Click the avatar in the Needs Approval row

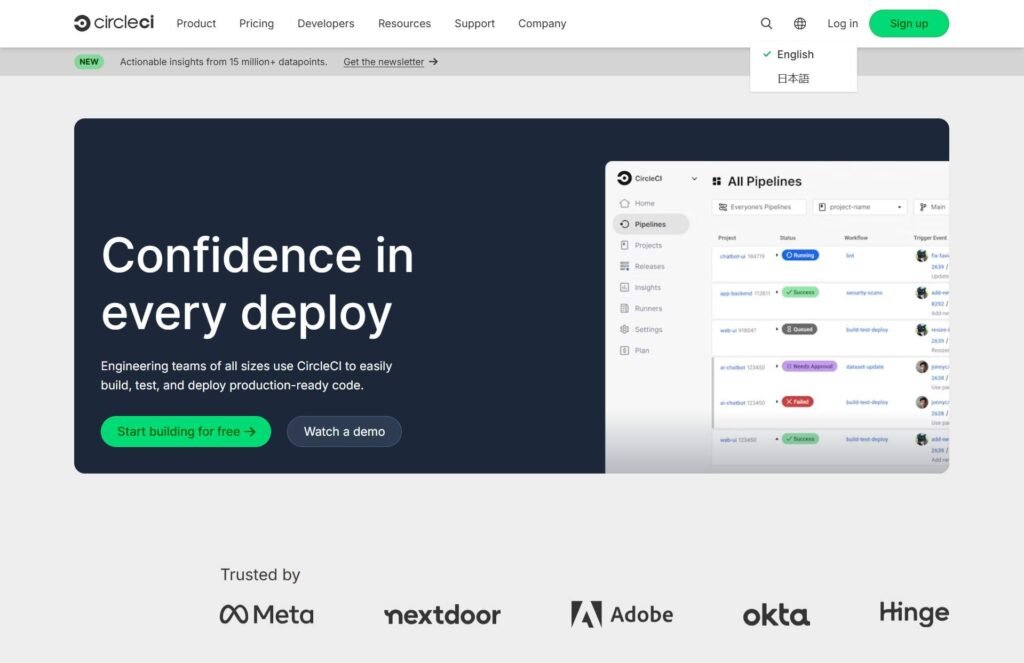tap(921, 367)
